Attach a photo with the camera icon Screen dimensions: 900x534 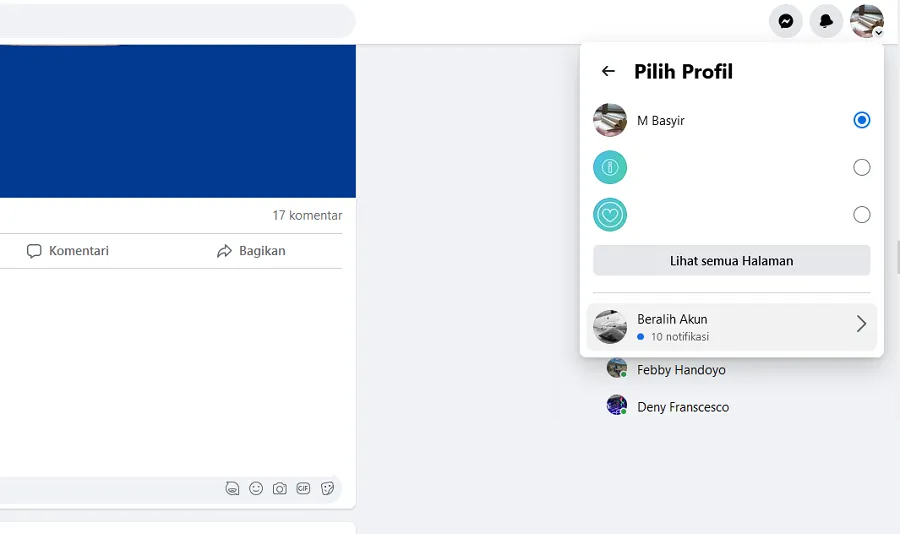tap(280, 489)
